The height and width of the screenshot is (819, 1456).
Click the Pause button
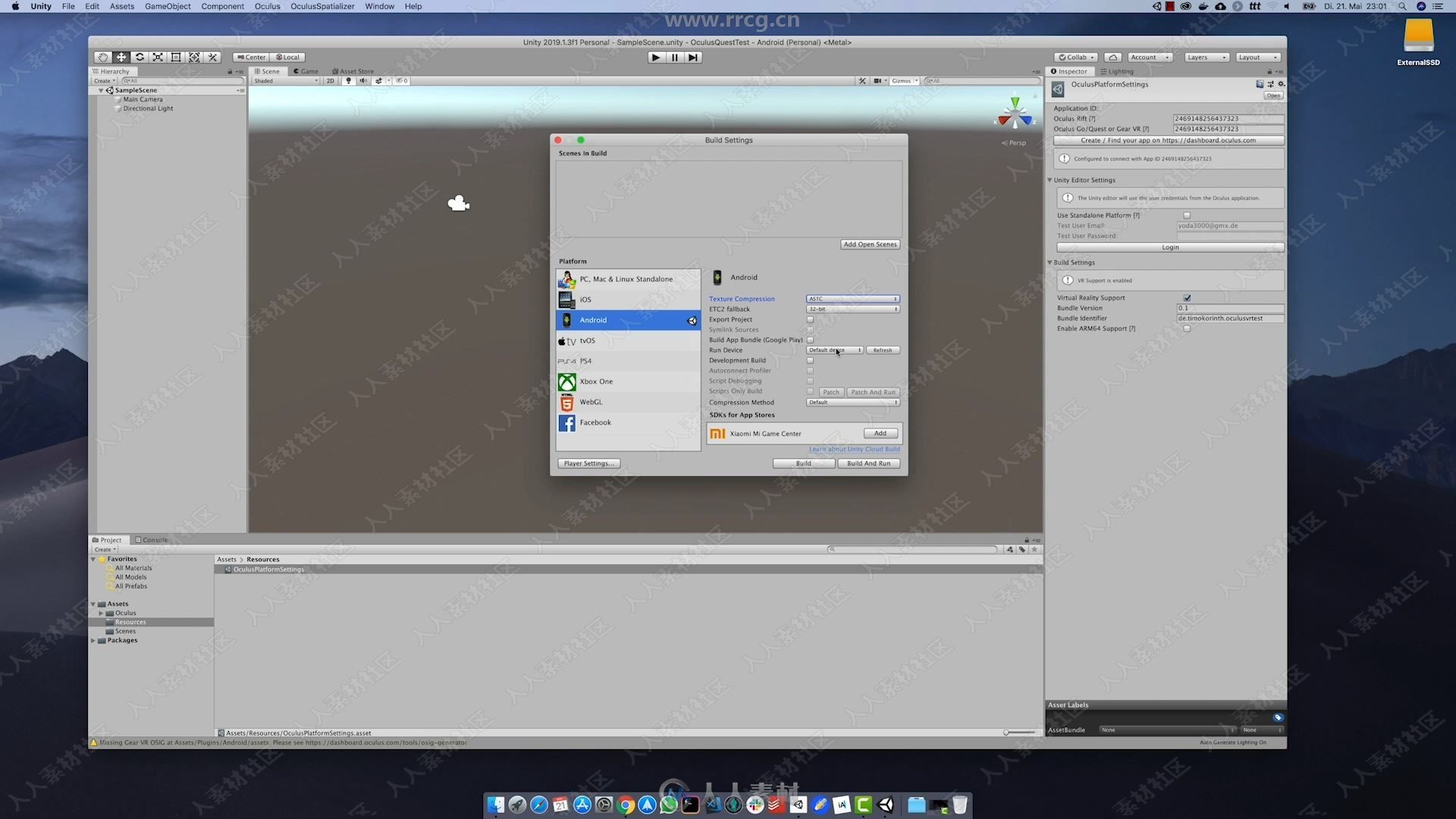[674, 57]
